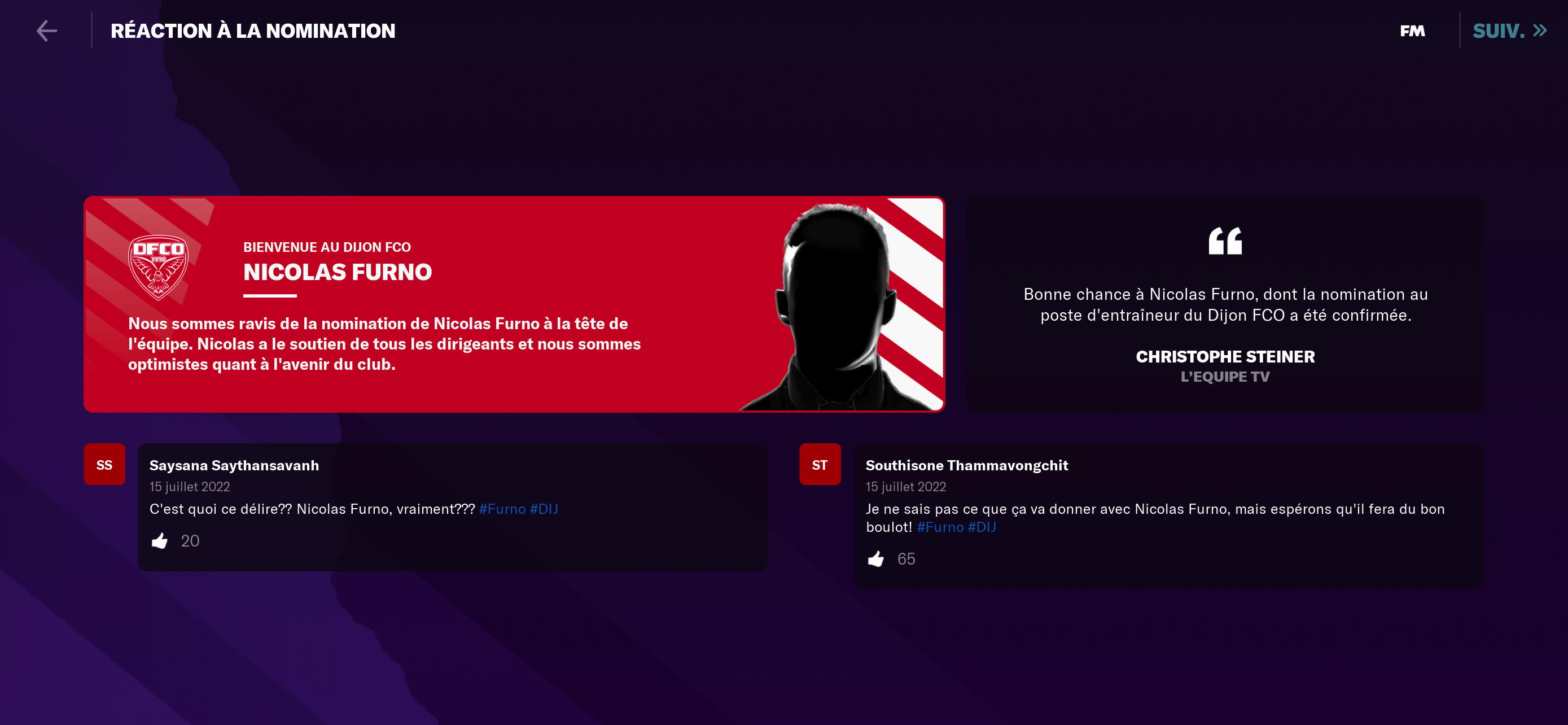Click the quotation mark icon

[1225, 241]
